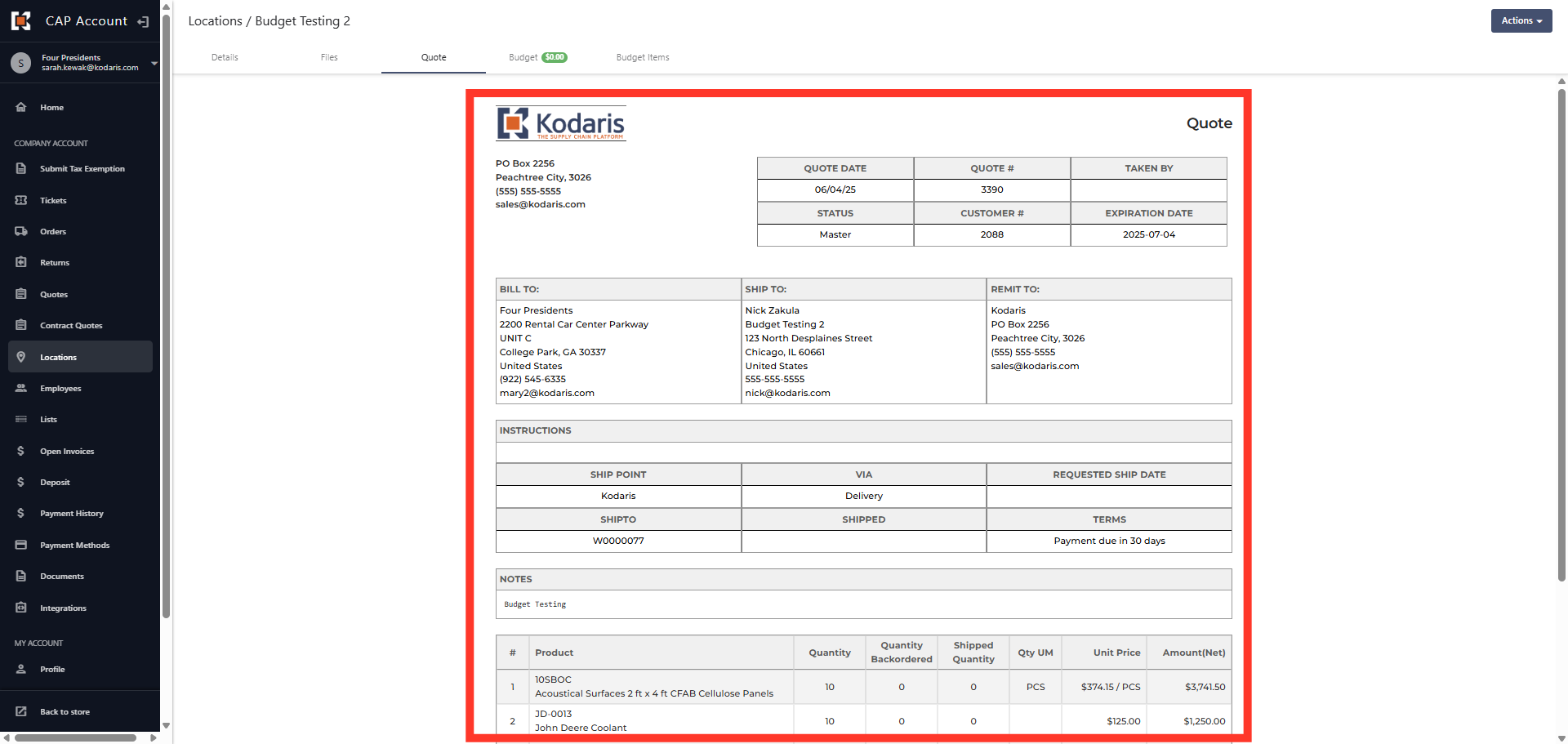Click the logout icon next to CAP Account

click(x=143, y=21)
